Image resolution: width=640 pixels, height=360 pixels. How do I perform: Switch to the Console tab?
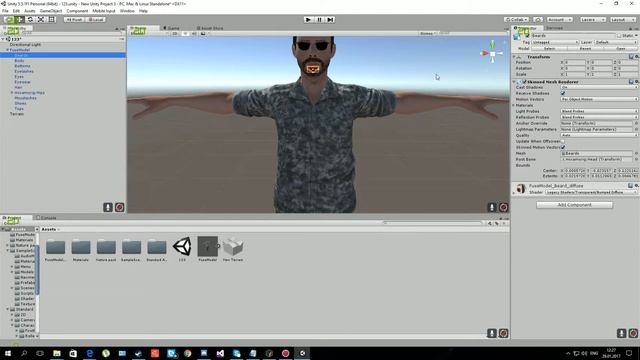tap(46, 218)
